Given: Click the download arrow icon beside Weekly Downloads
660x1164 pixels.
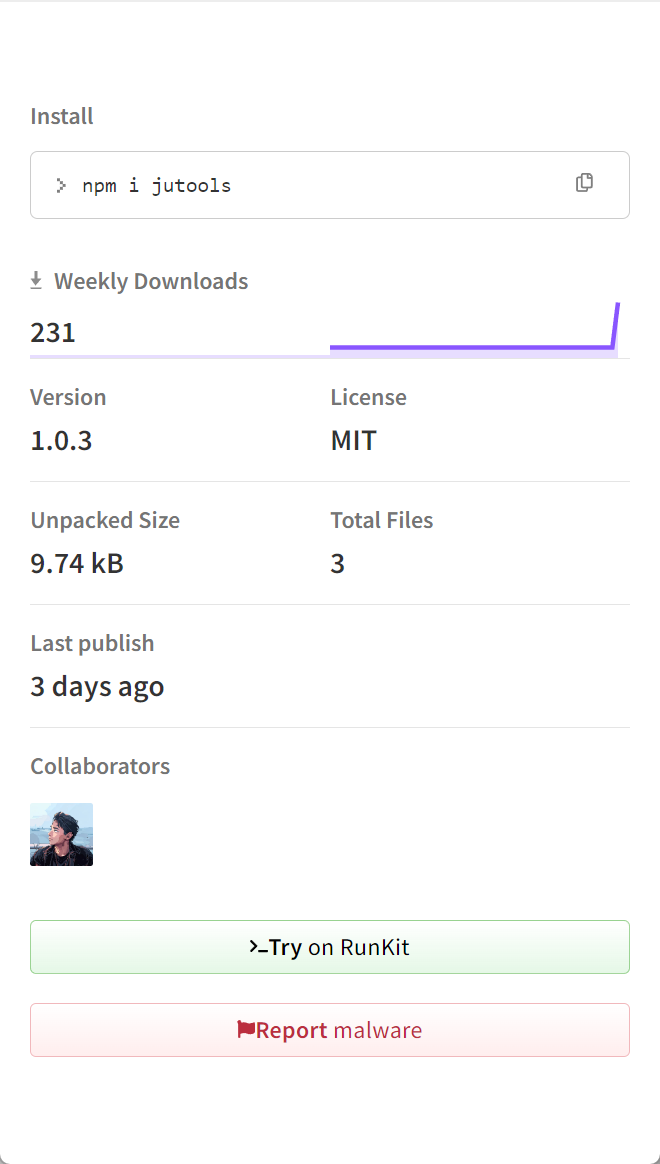Looking at the screenshot, I should 36,281.
